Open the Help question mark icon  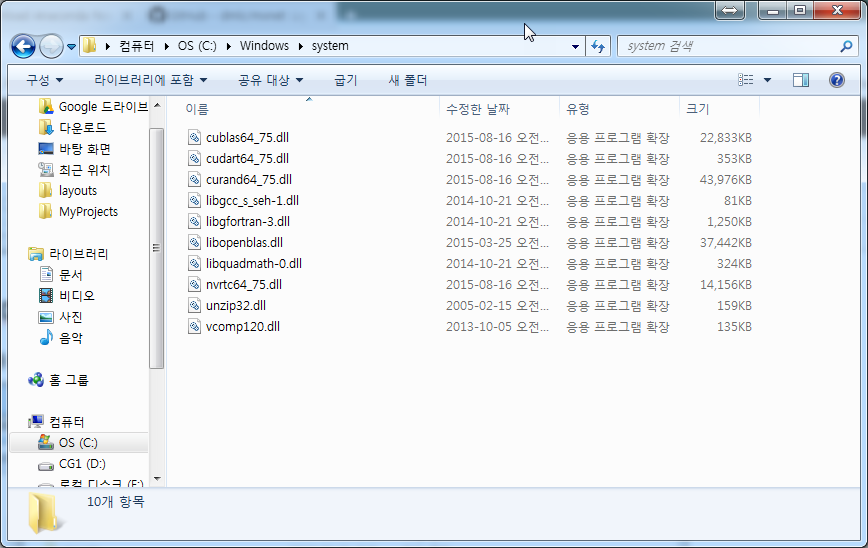[836, 80]
